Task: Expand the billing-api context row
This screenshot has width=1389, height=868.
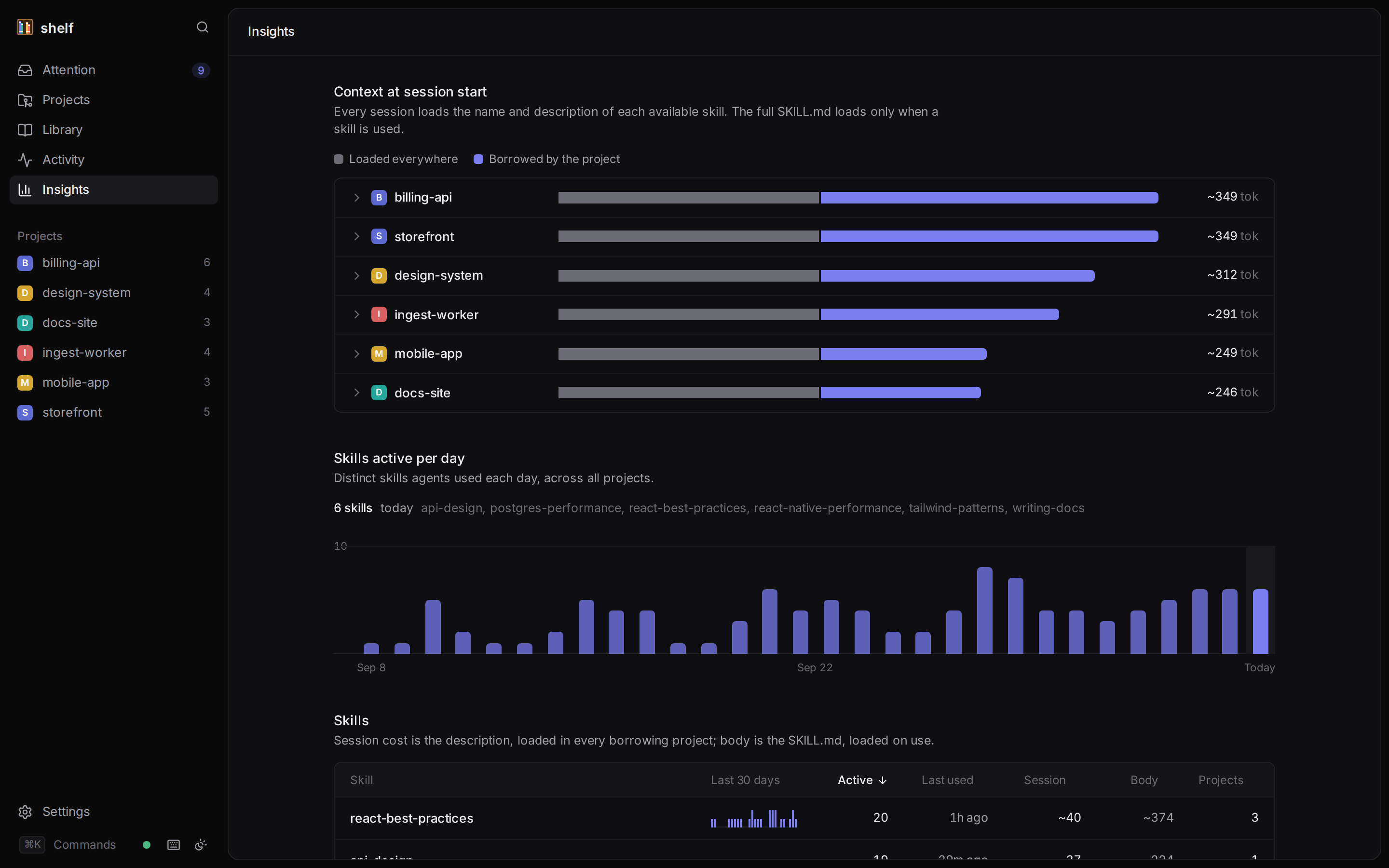Action: click(x=356, y=198)
